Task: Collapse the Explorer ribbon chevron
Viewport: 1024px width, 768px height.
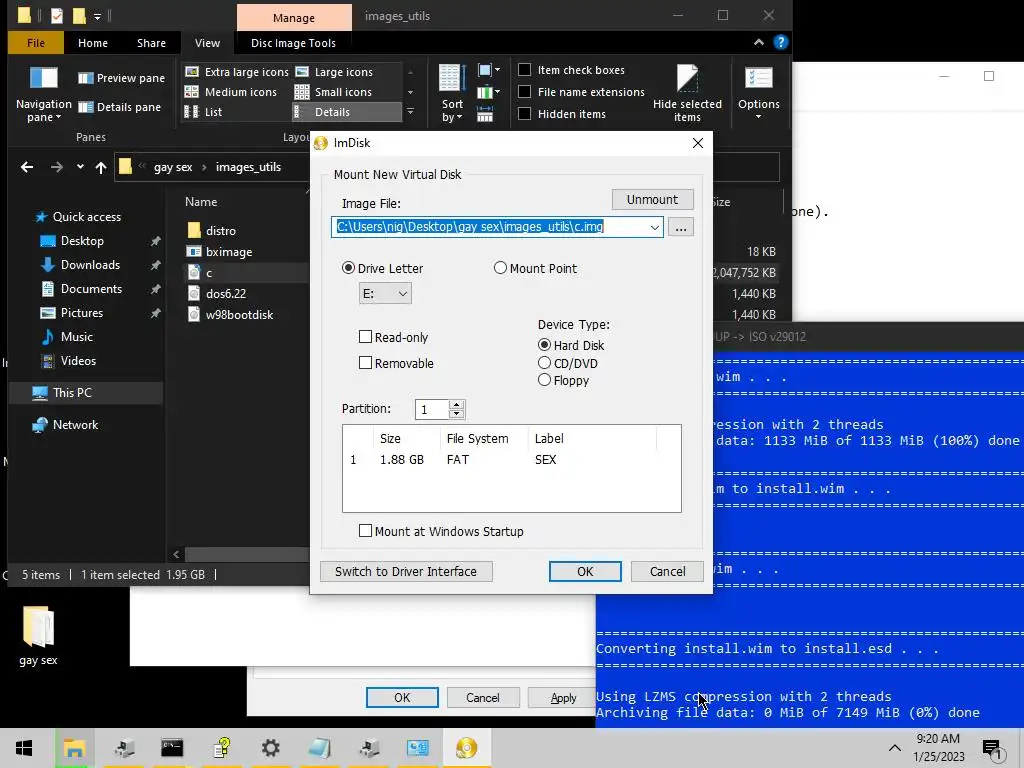Action: pyautogui.click(x=758, y=42)
